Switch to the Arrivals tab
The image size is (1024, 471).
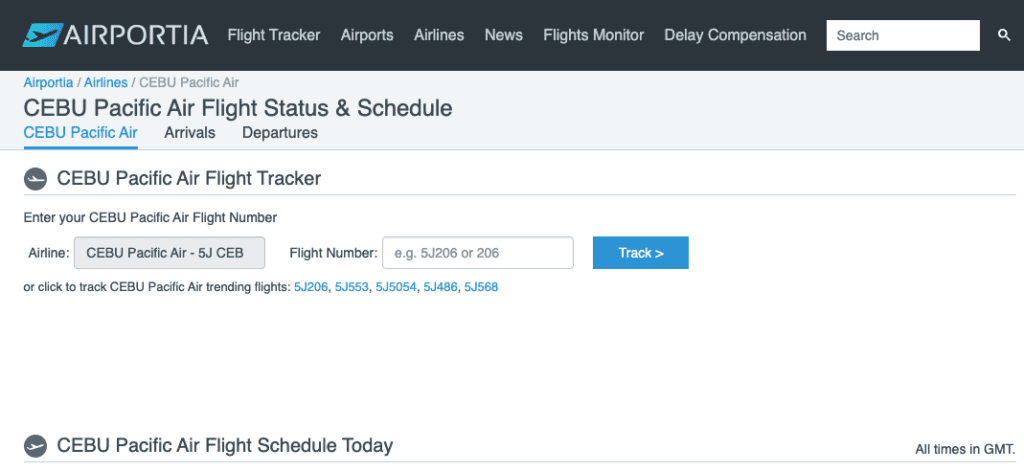pyautogui.click(x=190, y=133)
